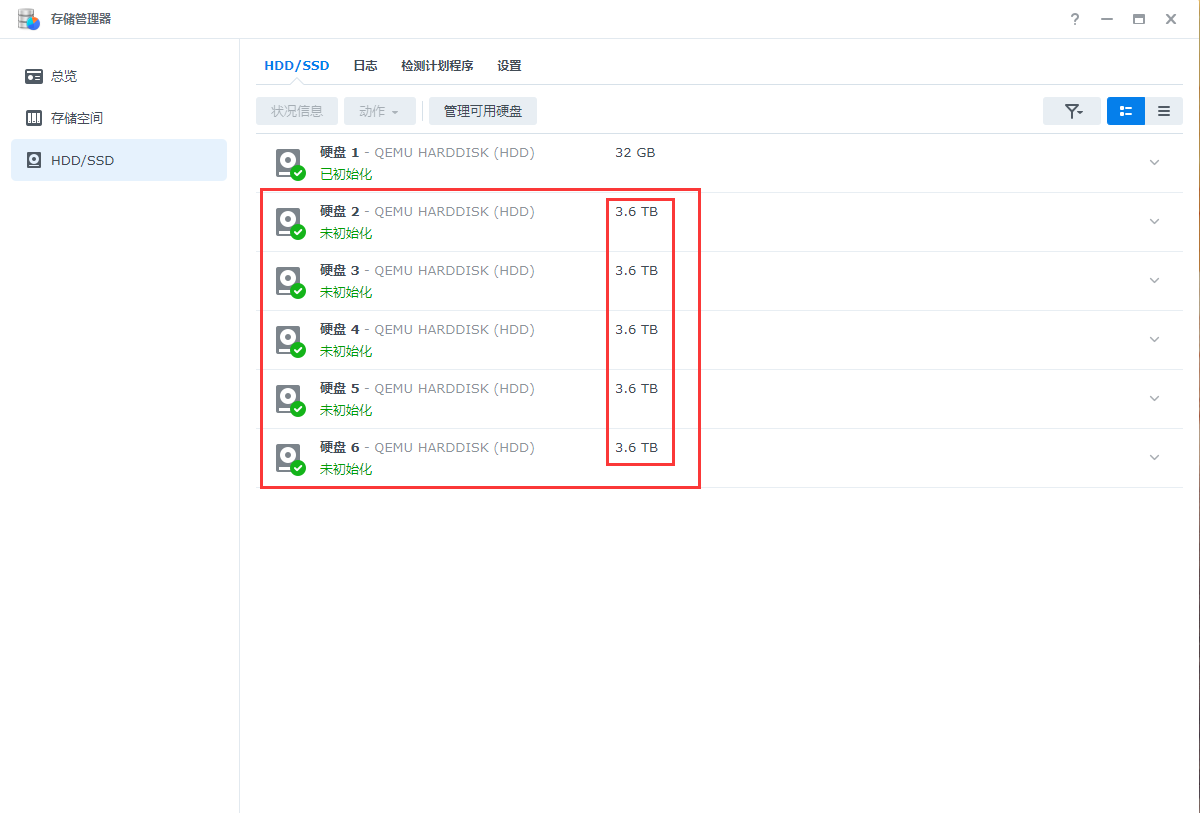This screenshot has width=1200, height=813.
Task: Click the 状况信息 button
Action: point(296,111)
